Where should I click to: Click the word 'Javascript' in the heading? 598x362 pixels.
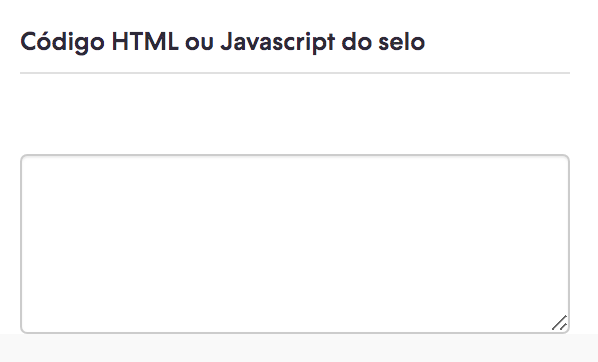coord(278,43)
